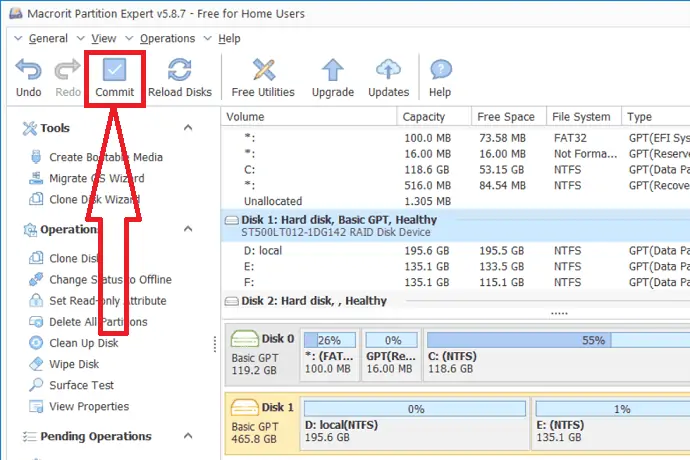Click the GPT(Re... 16.00 MB partition block

(391, 354)
